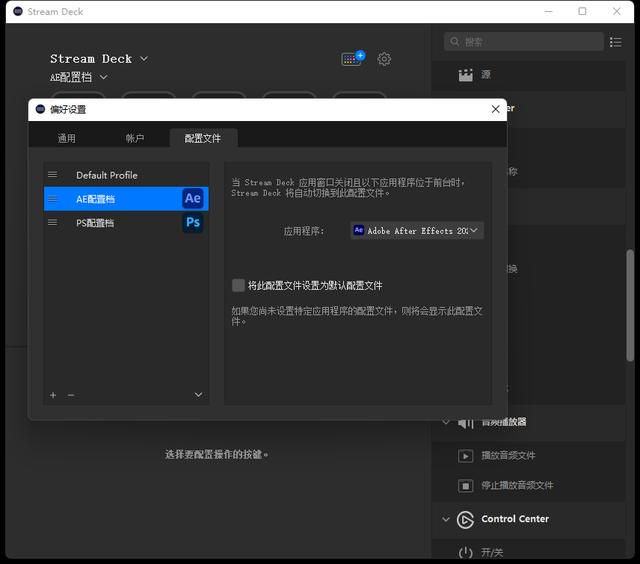This screenshot has width=640, height=564.
Task: Add a new profile with plus button
Action: (53, 395)
